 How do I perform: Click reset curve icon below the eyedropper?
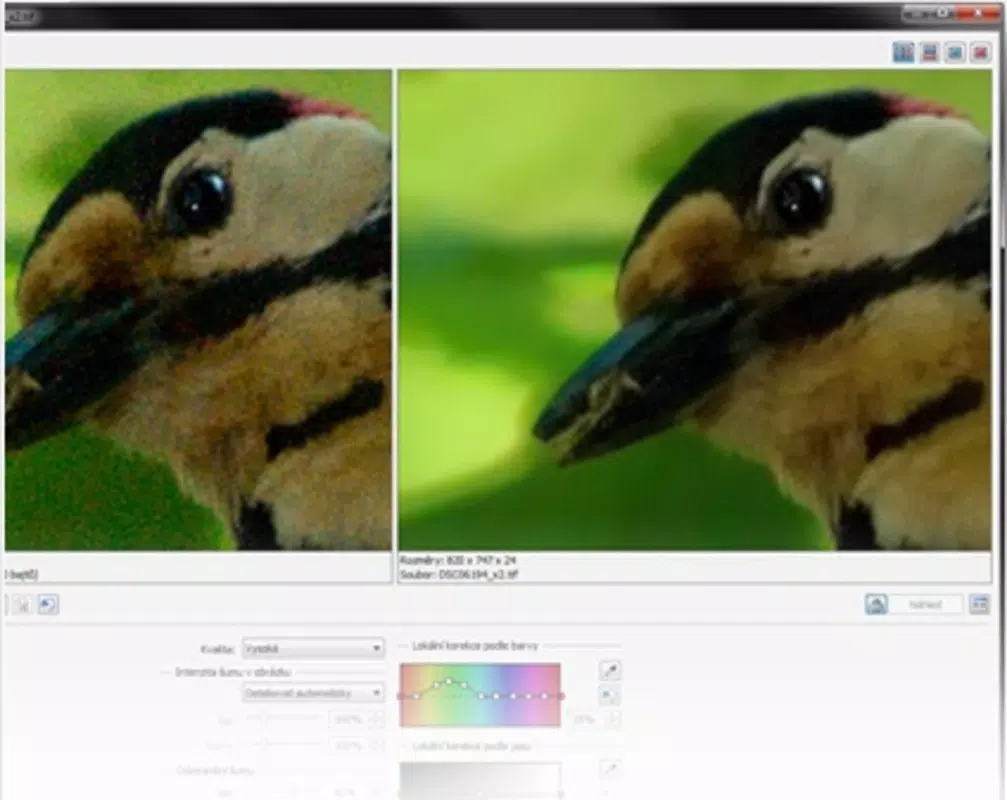tap(608, 695)
